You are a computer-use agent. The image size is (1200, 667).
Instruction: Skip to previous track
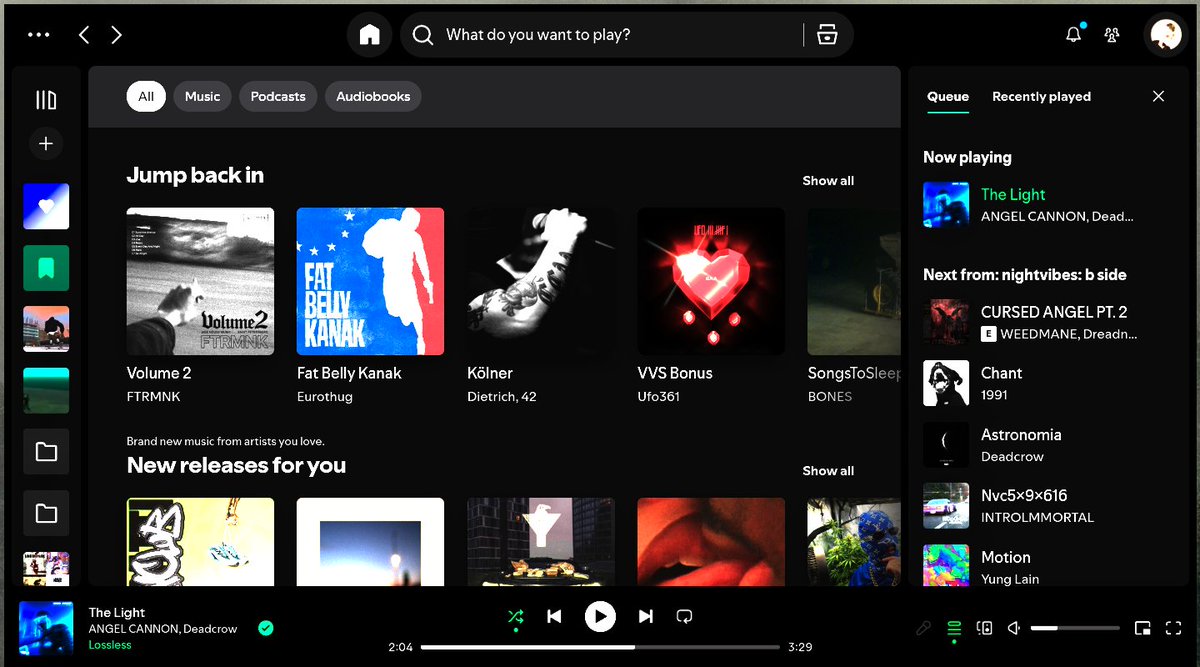coord(554,617)
